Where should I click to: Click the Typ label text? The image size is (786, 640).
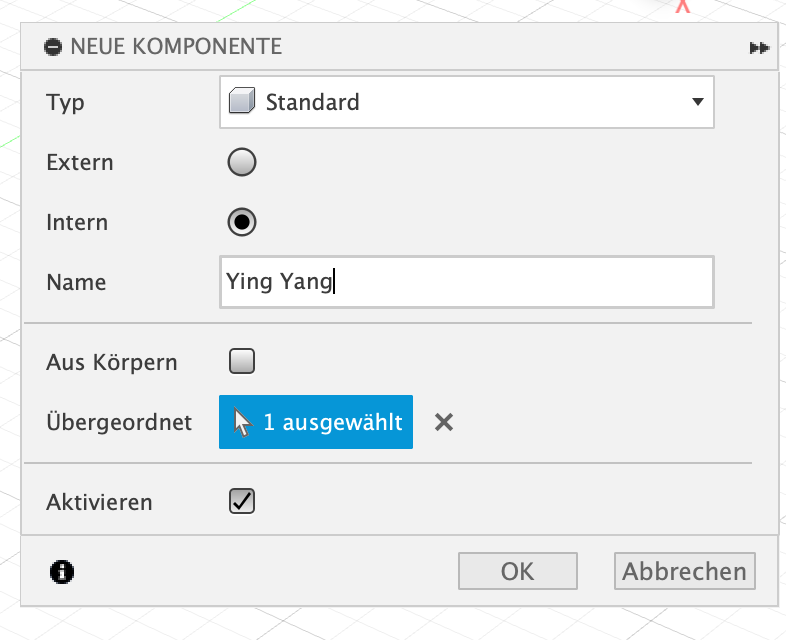point(65,102)
